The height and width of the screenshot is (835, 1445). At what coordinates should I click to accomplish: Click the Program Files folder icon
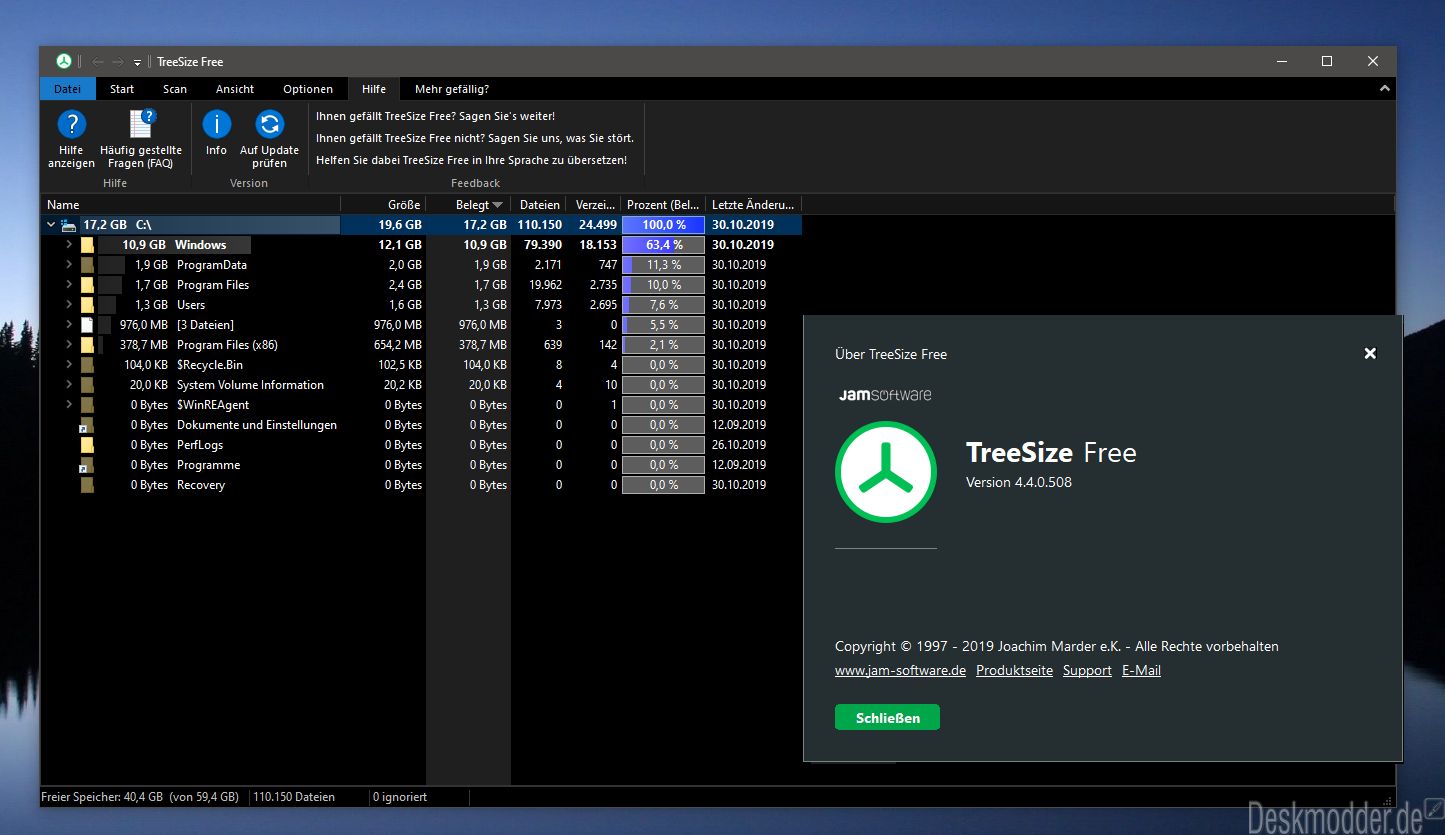click(88, 285)
